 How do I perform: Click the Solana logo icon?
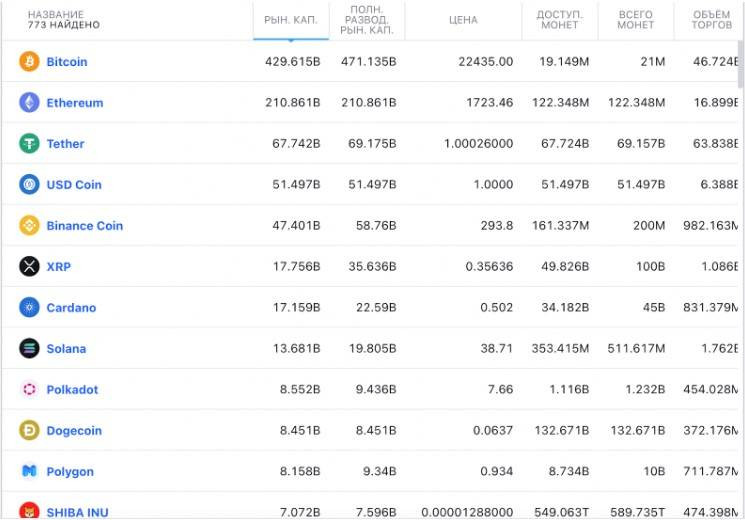tap(29, 348)
